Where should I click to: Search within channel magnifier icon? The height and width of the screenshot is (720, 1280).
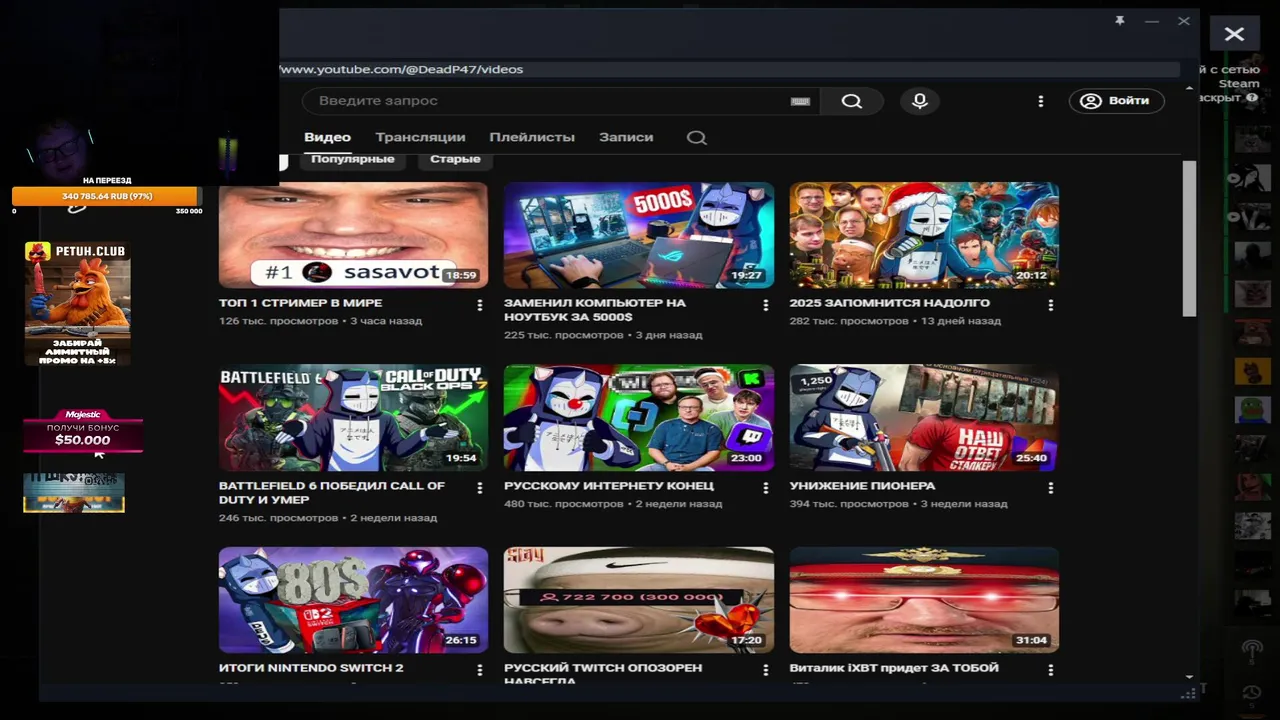(x=697, y=138)
